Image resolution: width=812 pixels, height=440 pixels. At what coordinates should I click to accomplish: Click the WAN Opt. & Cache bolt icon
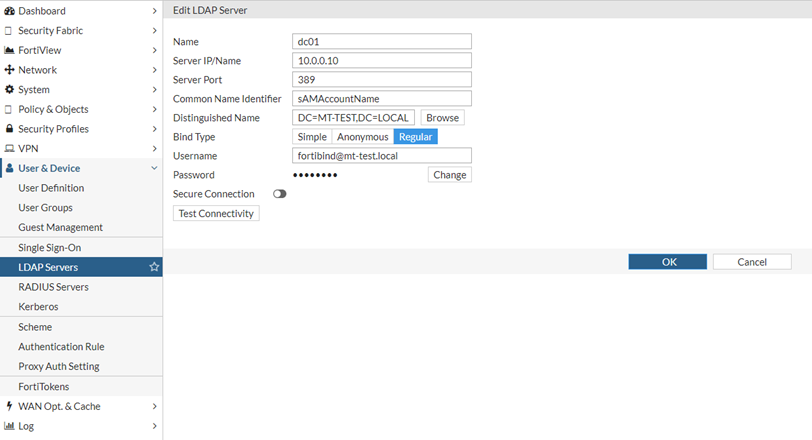[9, 406]
